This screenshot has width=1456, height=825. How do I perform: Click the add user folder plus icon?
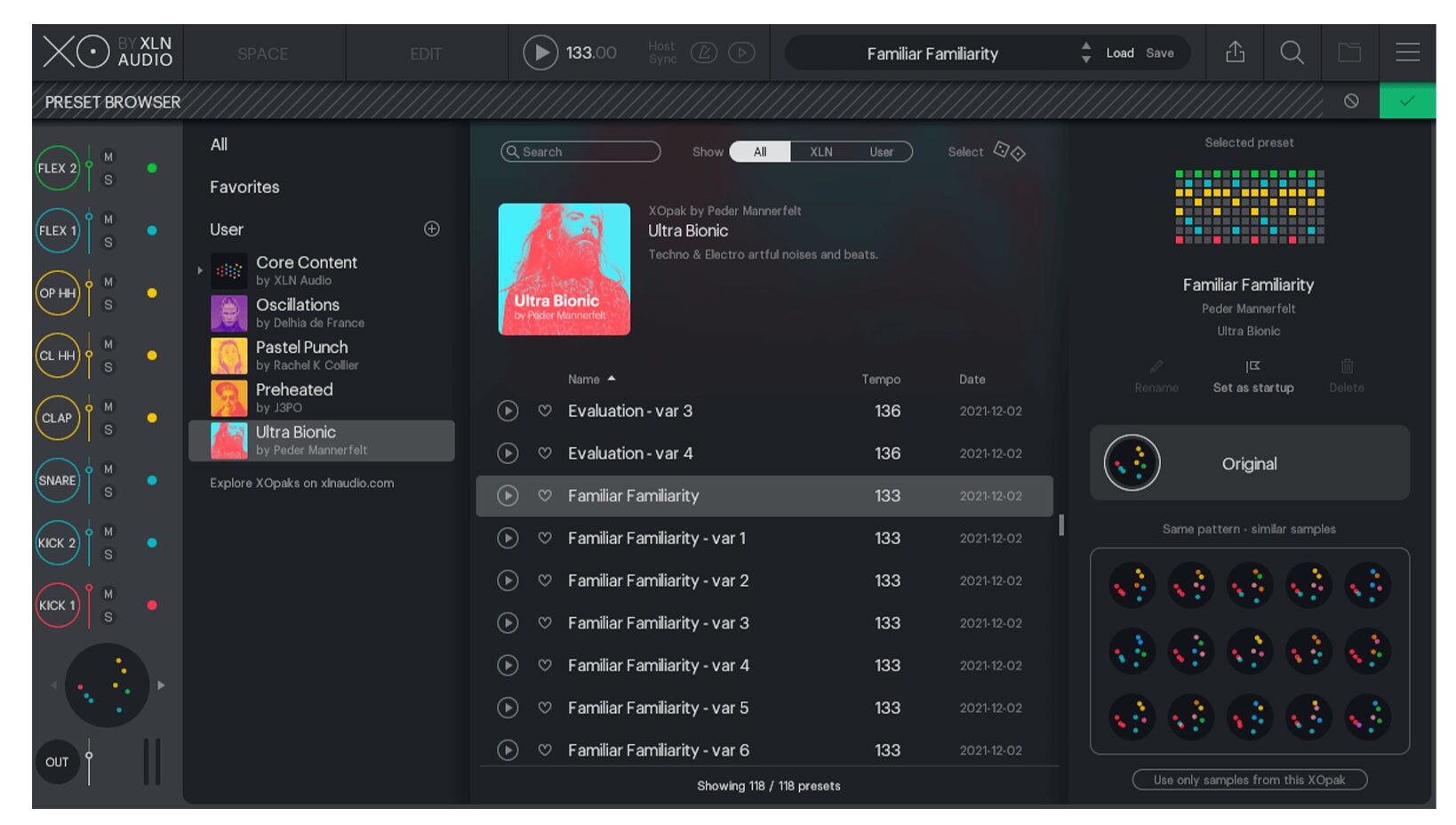click(432, 229)
